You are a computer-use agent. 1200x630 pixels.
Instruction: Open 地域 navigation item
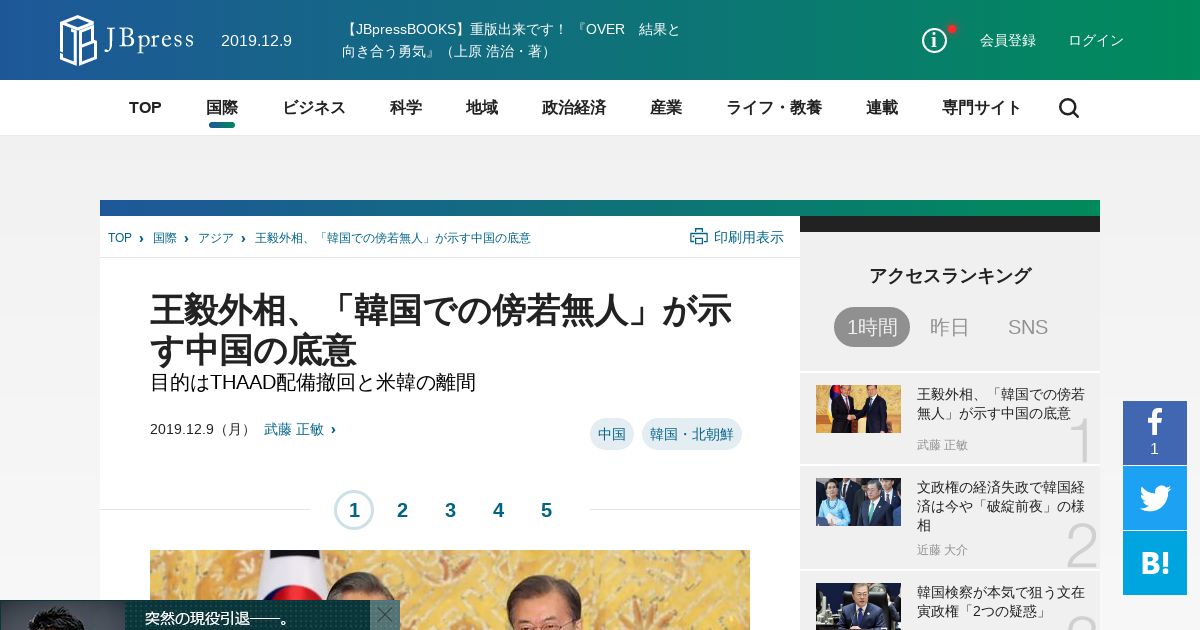482,108
